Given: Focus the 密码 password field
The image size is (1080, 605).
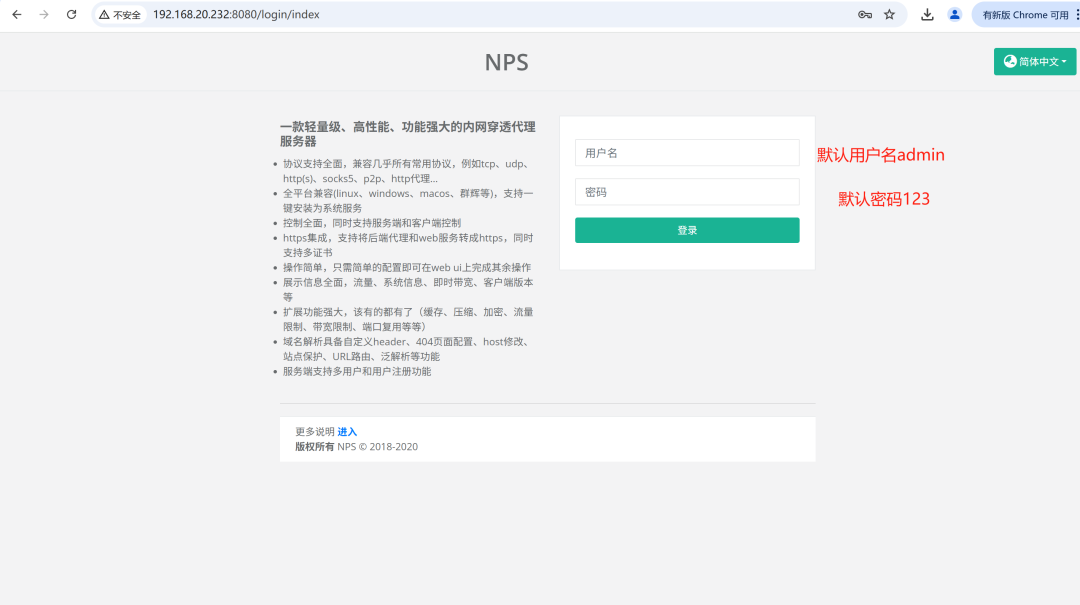Looking at the screenshot, I should point(687,192).
